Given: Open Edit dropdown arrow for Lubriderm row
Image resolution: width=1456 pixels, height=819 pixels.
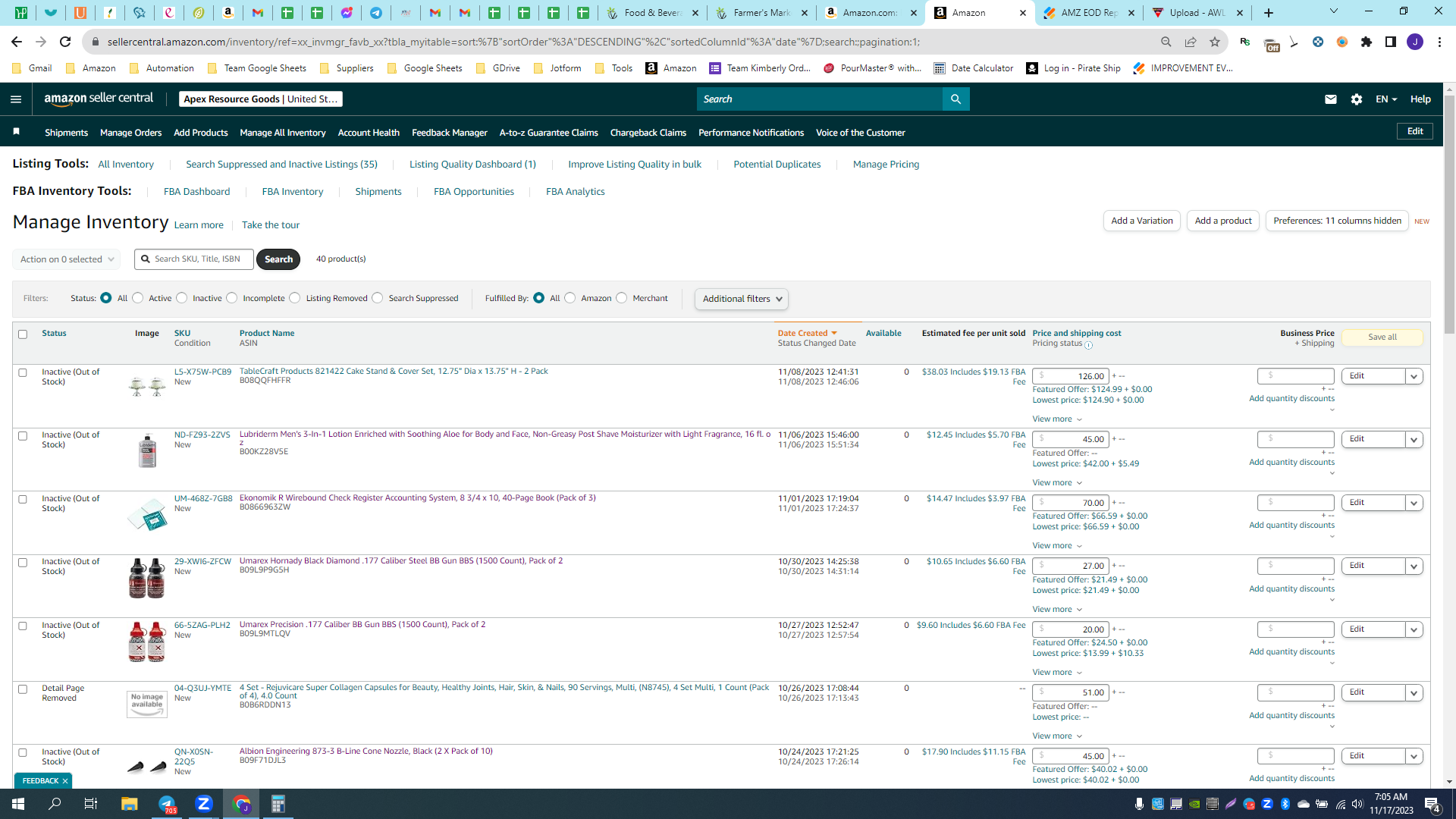Looking at the screenshot, I should click(1414, 439).
